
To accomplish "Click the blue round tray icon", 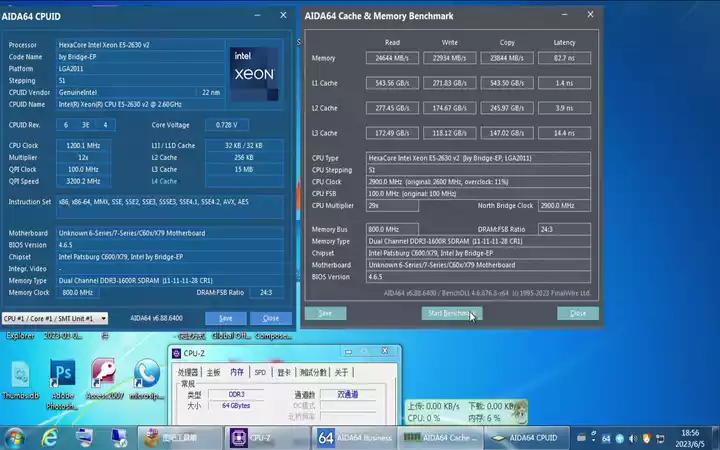I will [619, 439].
